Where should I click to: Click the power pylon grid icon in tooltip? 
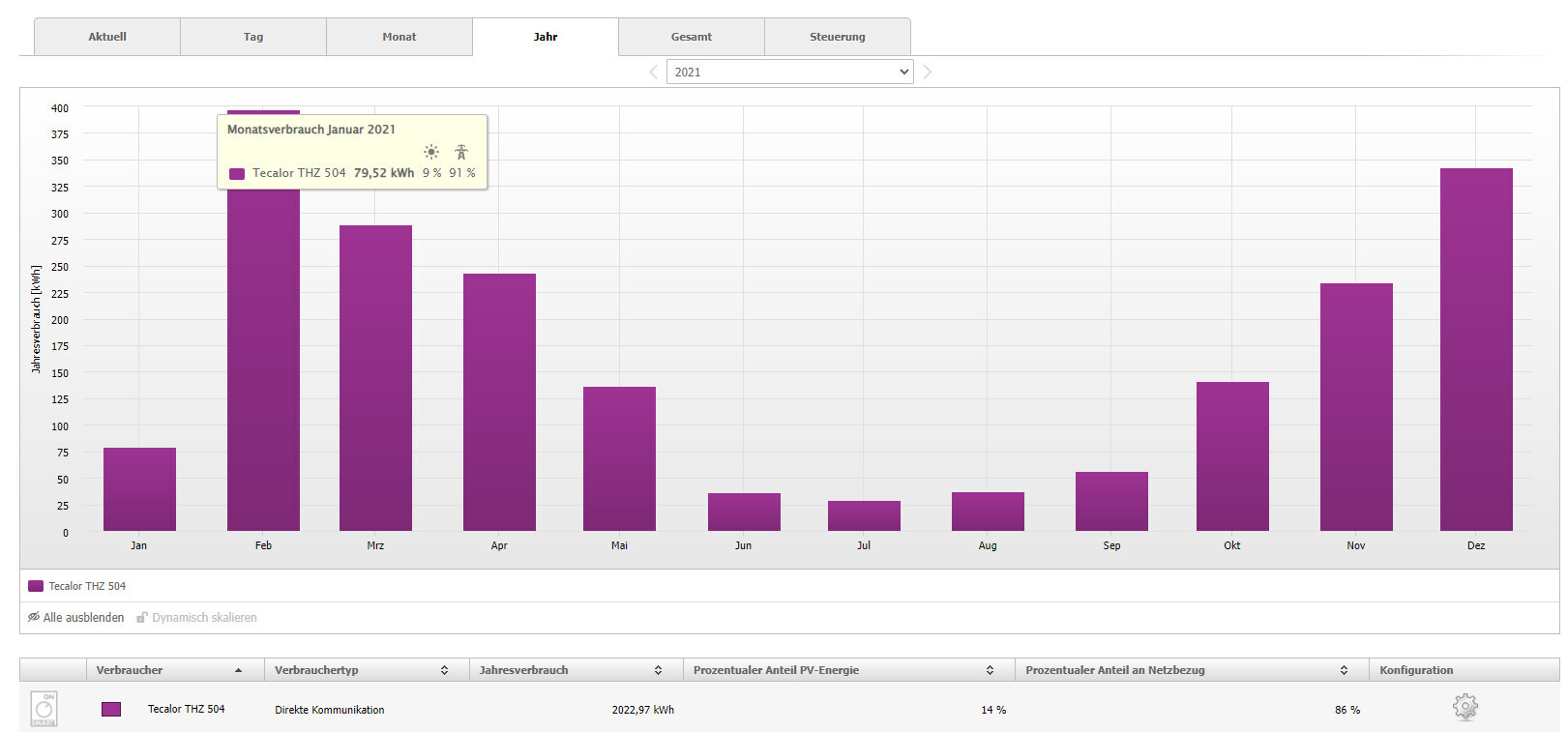[461, 152]
